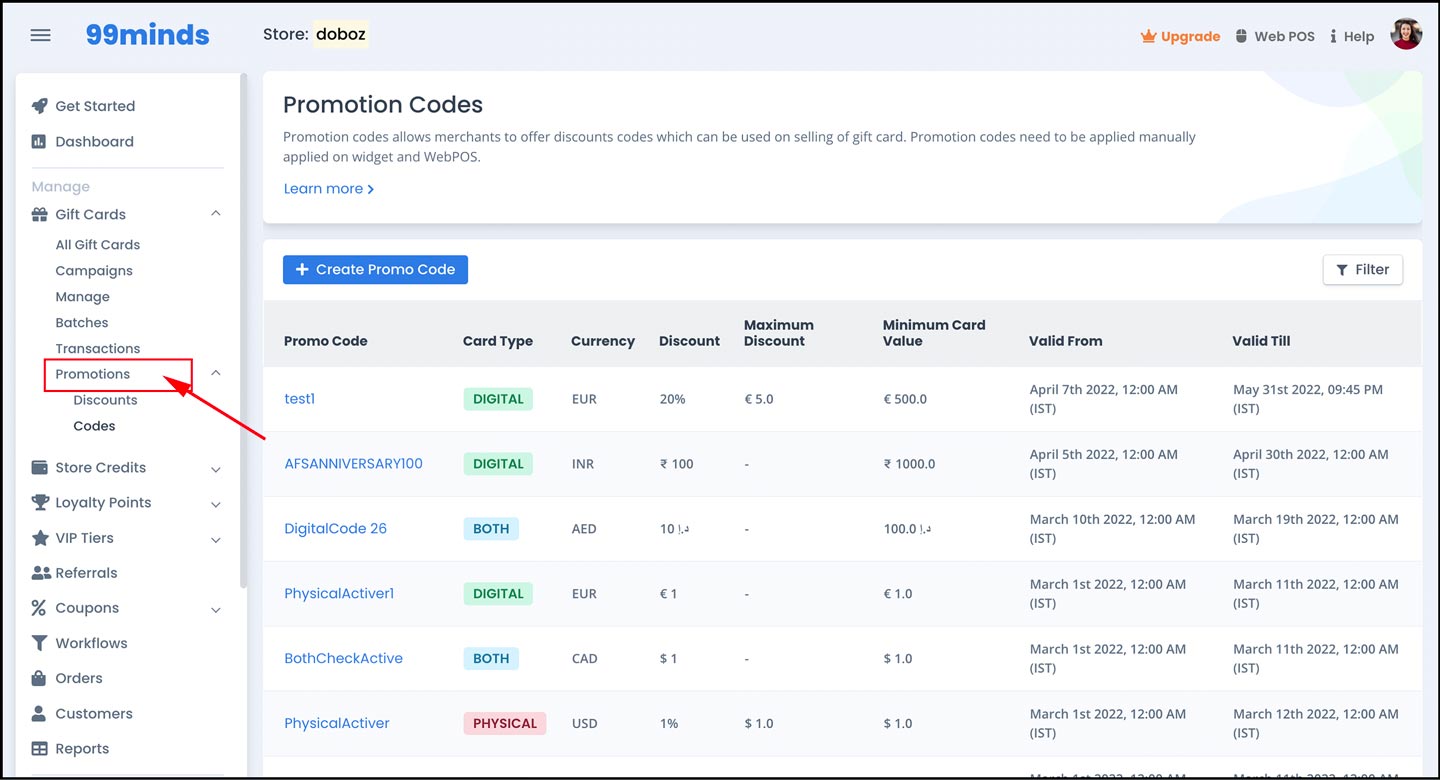Go to Dashboard in the sidebar
This screenshot has width=1440, height=780.
(x=94, y=141)
